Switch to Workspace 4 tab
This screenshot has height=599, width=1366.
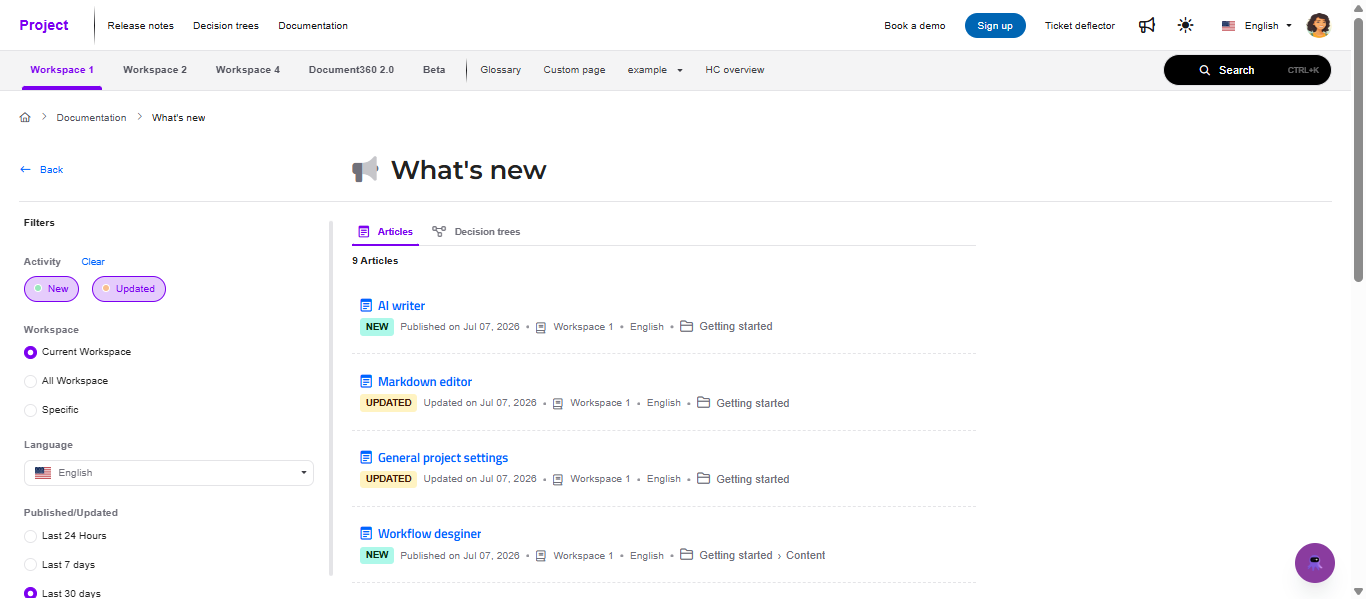point(248,70)
